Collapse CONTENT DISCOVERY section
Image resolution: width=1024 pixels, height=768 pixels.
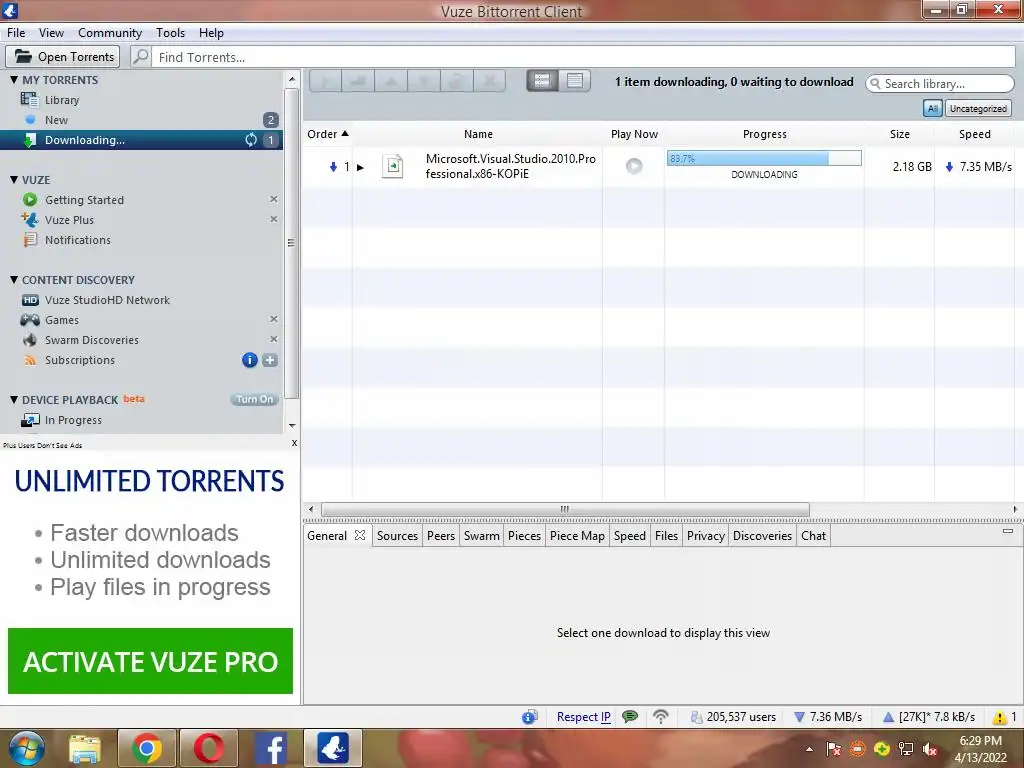(x=14, y=280)
